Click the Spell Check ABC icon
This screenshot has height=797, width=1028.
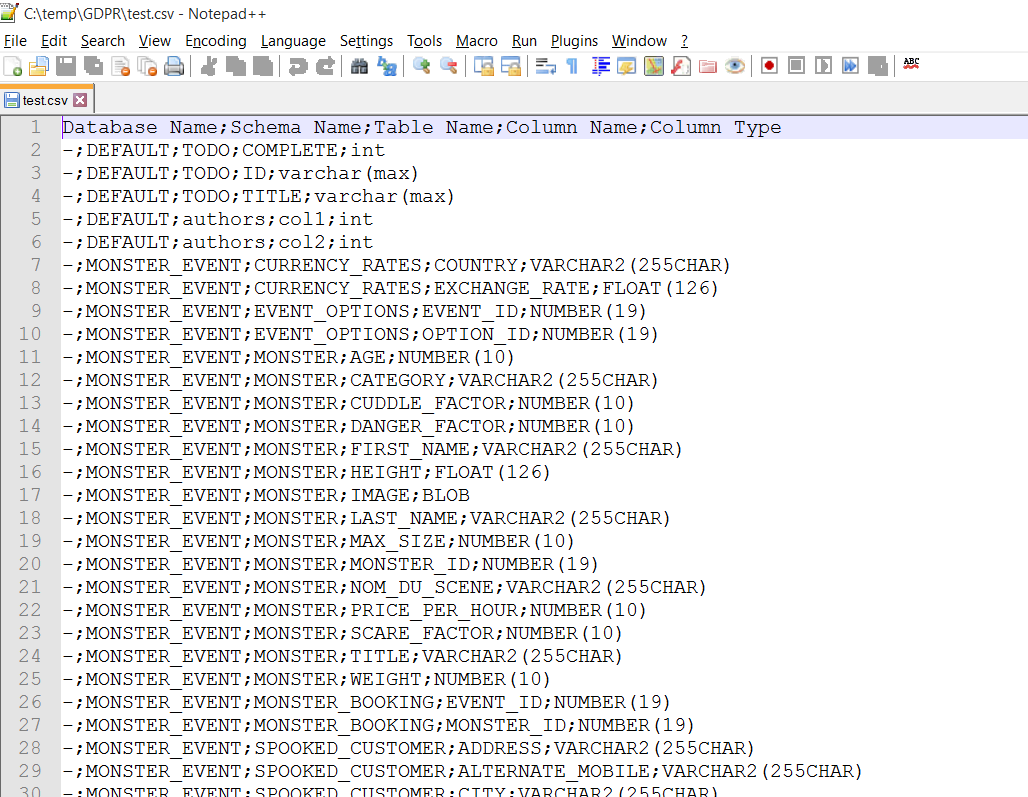pyautogui.click(x=911, y=64)
